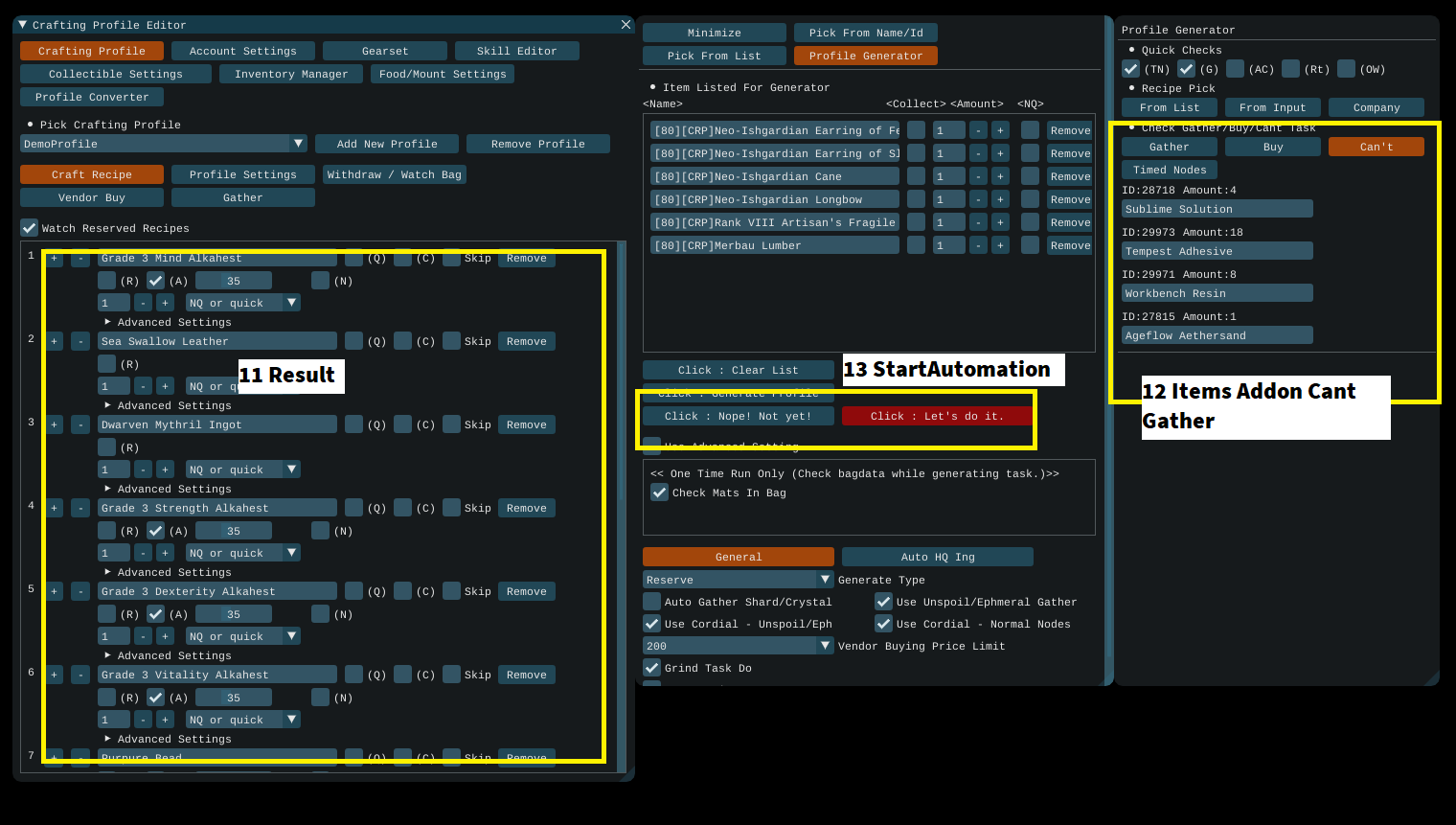Collapse the Crafting Profile Editor window triangle
The width and height of the screenshot is (1456, 825).
[22, 25]
